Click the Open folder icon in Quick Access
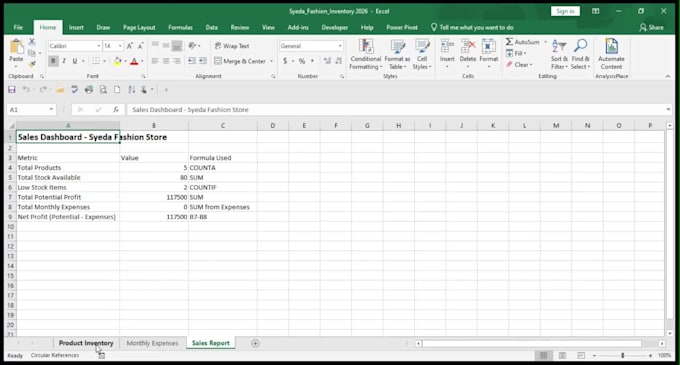Image resolution: width=680 pixels, height=365 pixels. pos(60,90)
